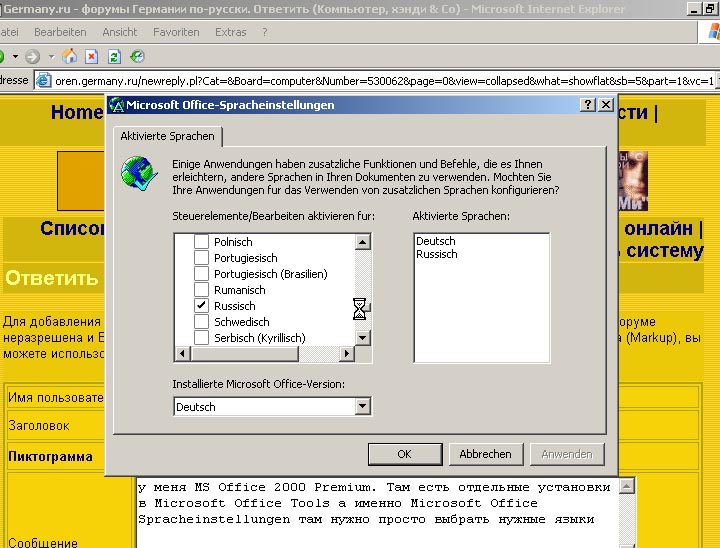The height and width of the screenshot is (548, 720).
Task: Click the Home icon in browser toolbar
Action: (x=70, y=56)
